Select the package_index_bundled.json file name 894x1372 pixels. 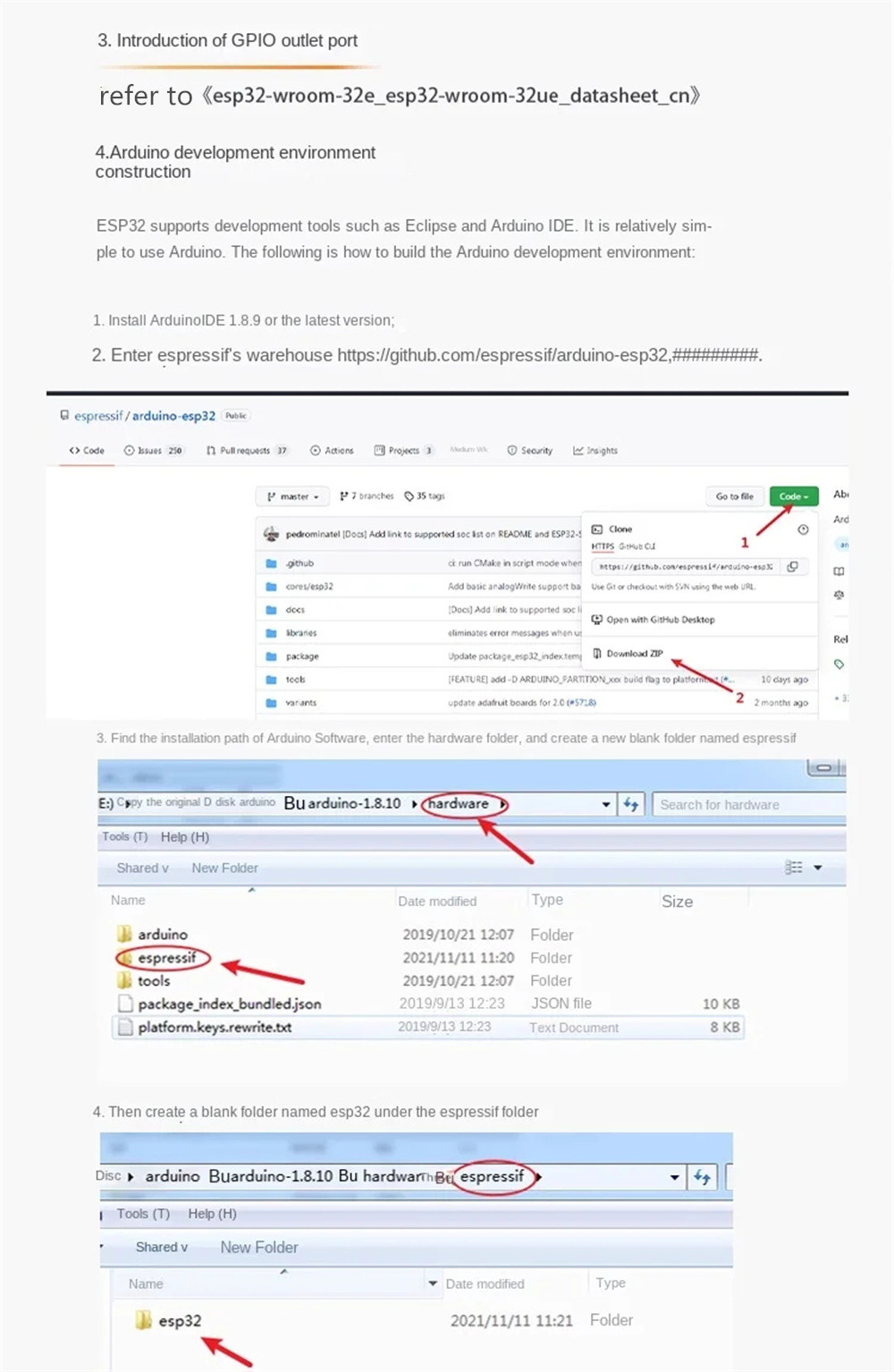(230, 1004)
